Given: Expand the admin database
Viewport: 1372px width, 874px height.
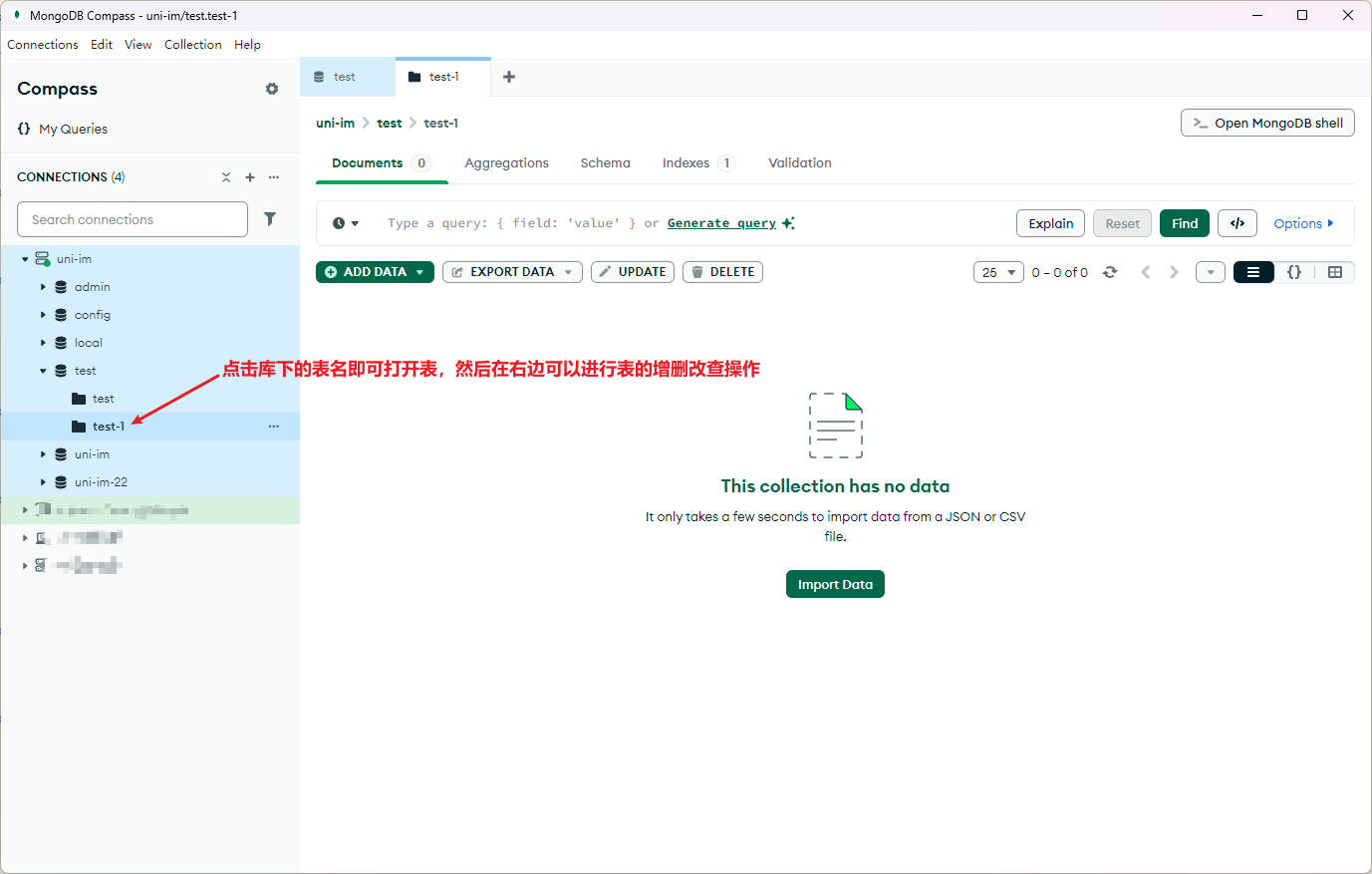Looking at the screenshot, I should (43, 287).
